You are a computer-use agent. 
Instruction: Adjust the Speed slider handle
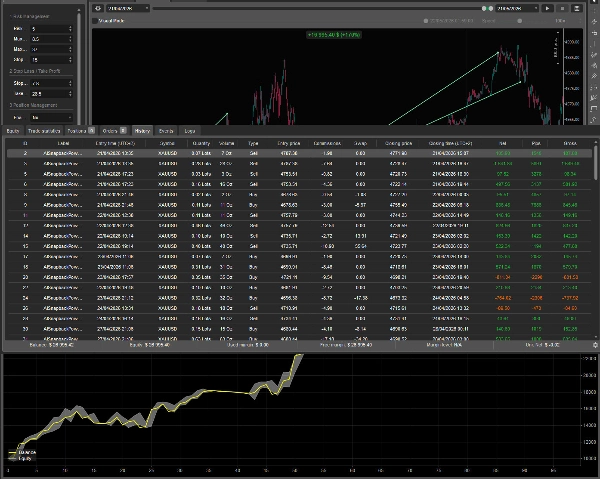click(520, 21)
